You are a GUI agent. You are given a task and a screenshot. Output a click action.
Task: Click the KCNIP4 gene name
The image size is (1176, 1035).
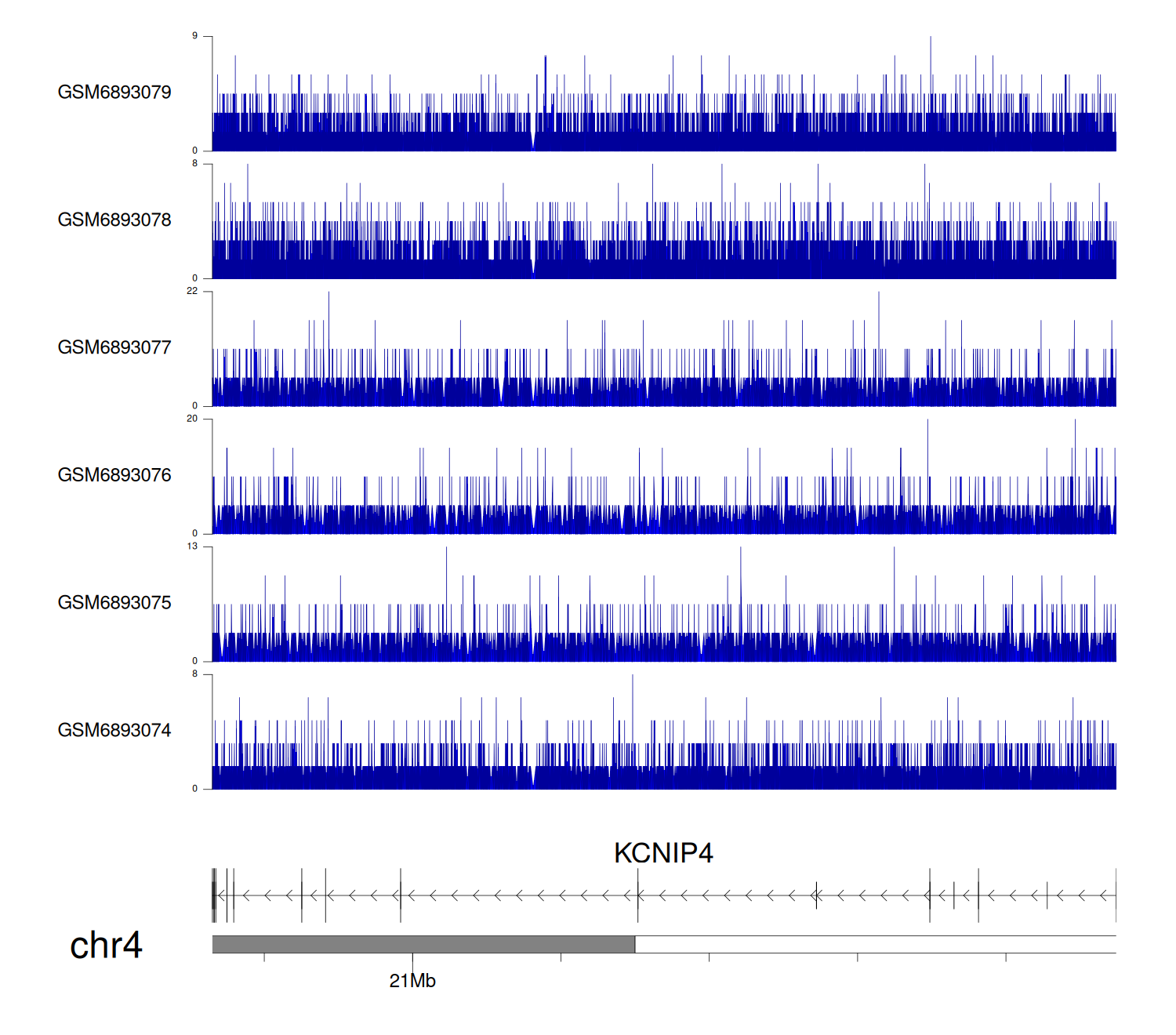point(662,853)
